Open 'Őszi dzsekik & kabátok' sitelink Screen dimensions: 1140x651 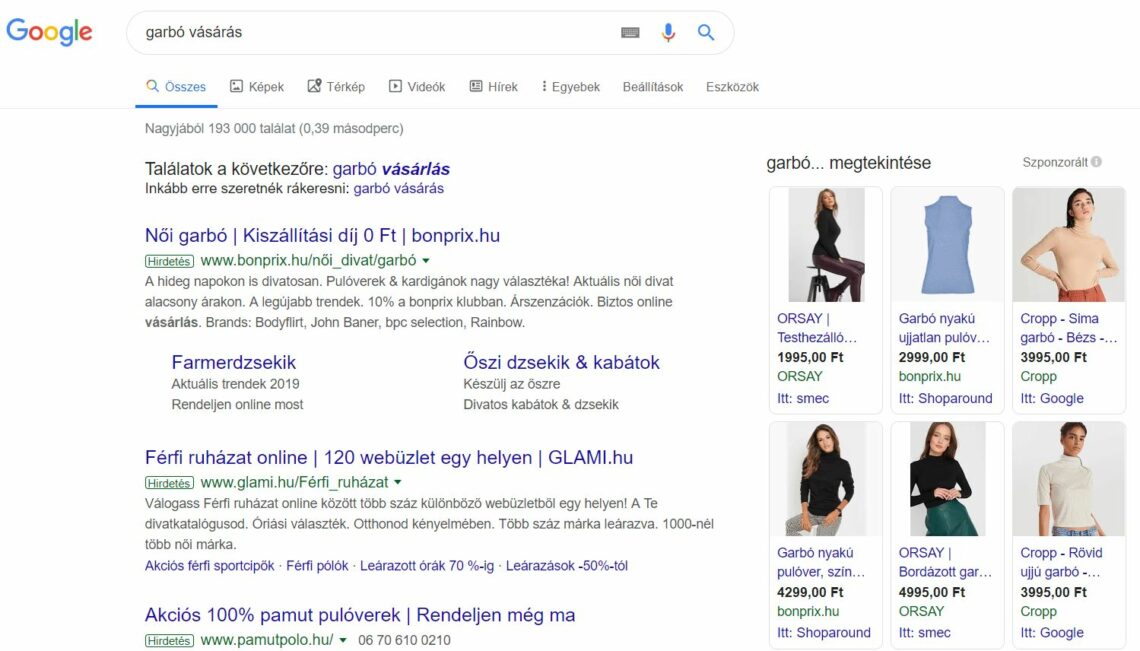561,362
